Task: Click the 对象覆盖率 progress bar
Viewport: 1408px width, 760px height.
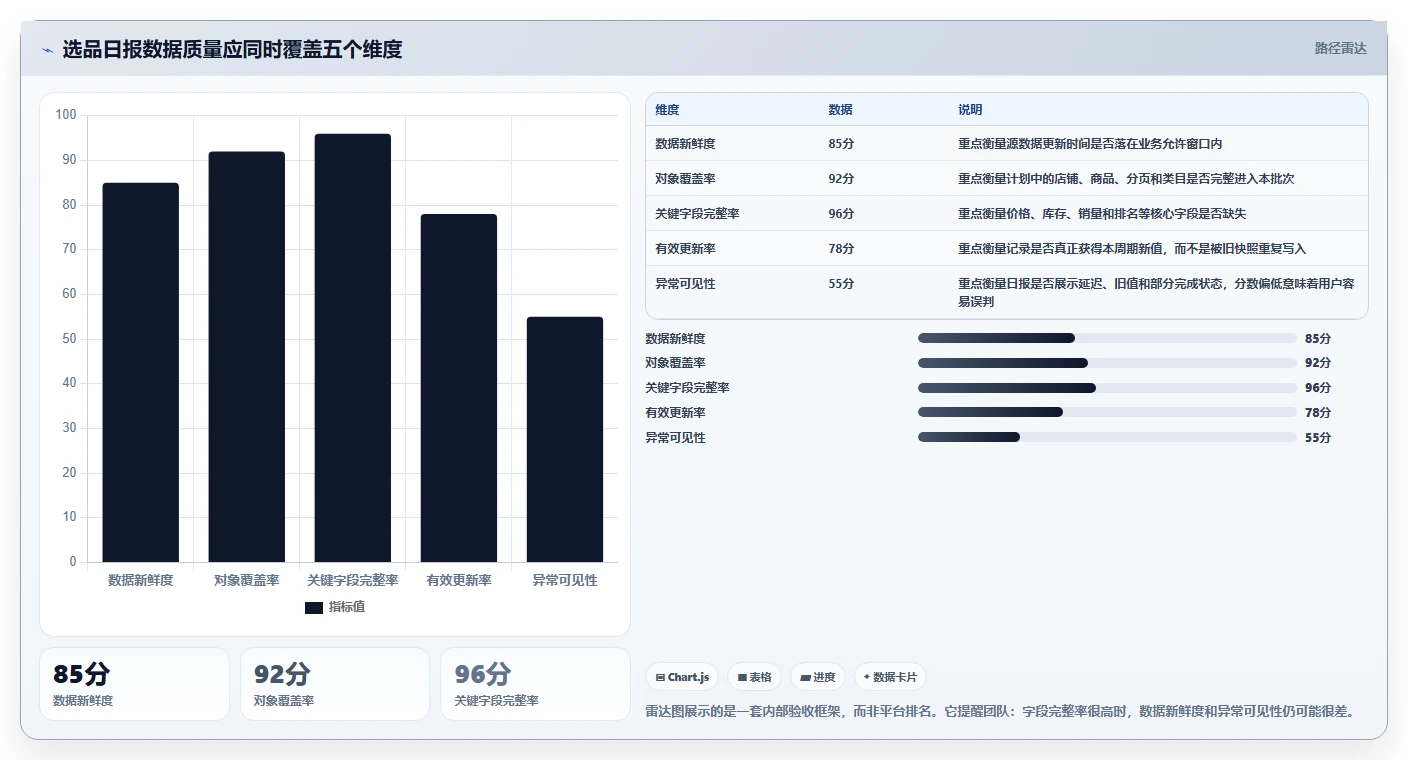Action: click(x=1107, y=363)
